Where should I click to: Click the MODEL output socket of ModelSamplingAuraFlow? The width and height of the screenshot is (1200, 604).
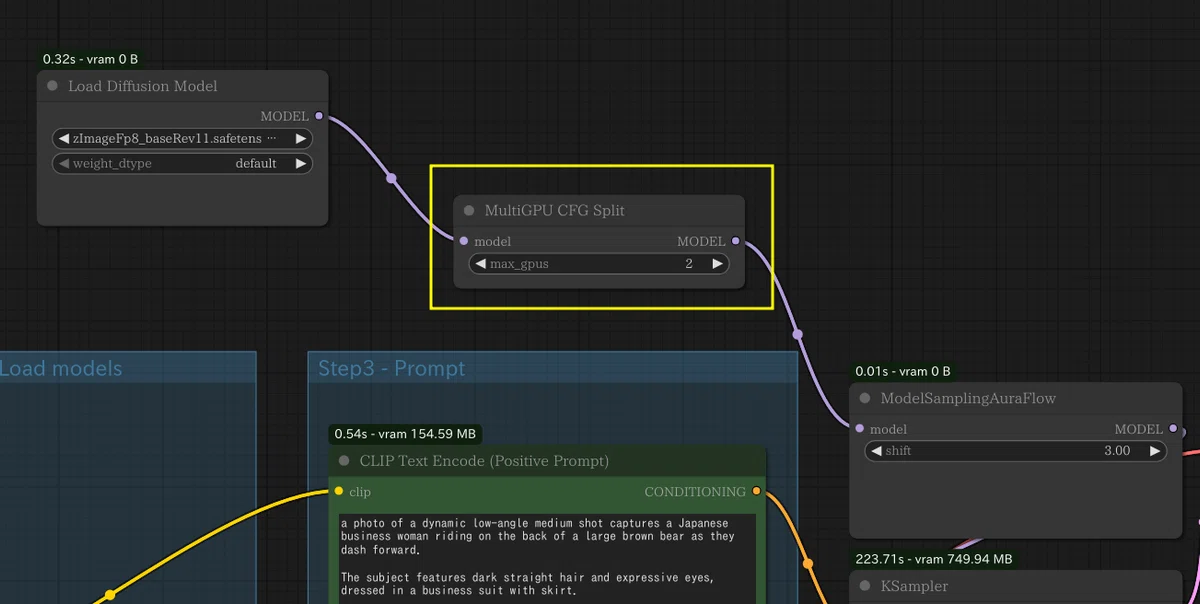[x=1173, y=429]
